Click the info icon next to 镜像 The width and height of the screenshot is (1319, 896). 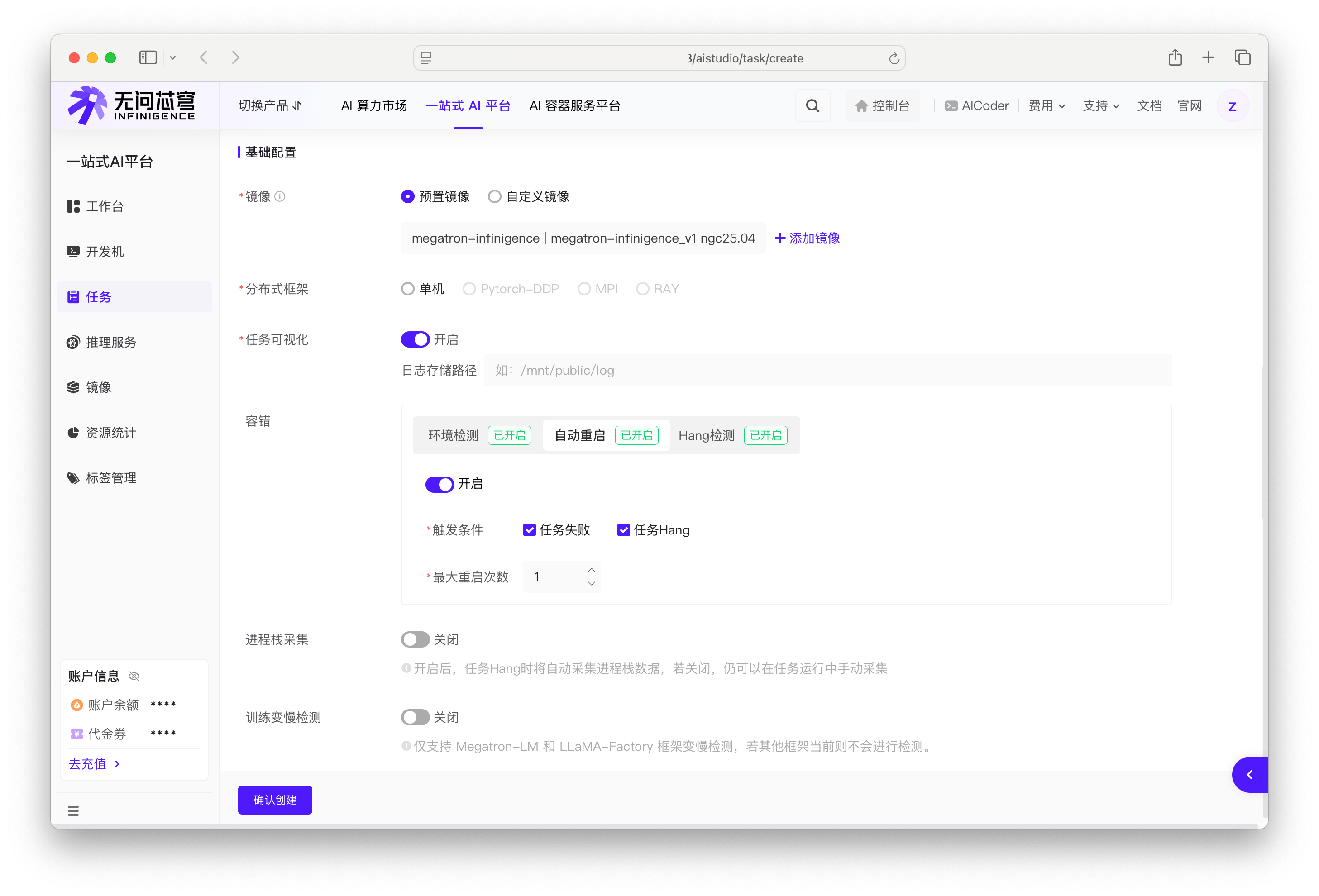[x=280, y=196]
